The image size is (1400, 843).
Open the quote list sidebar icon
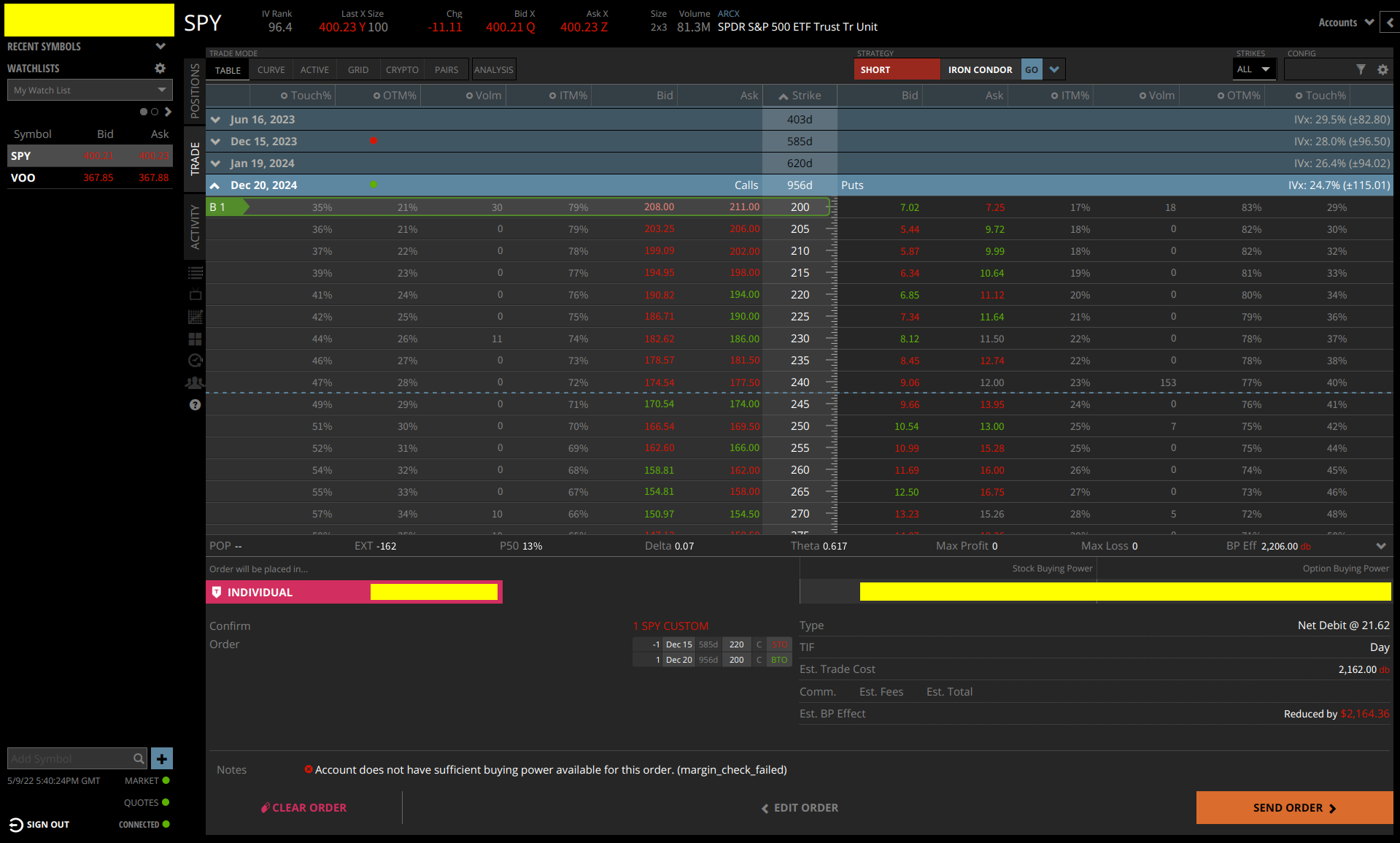click(196, 273)
